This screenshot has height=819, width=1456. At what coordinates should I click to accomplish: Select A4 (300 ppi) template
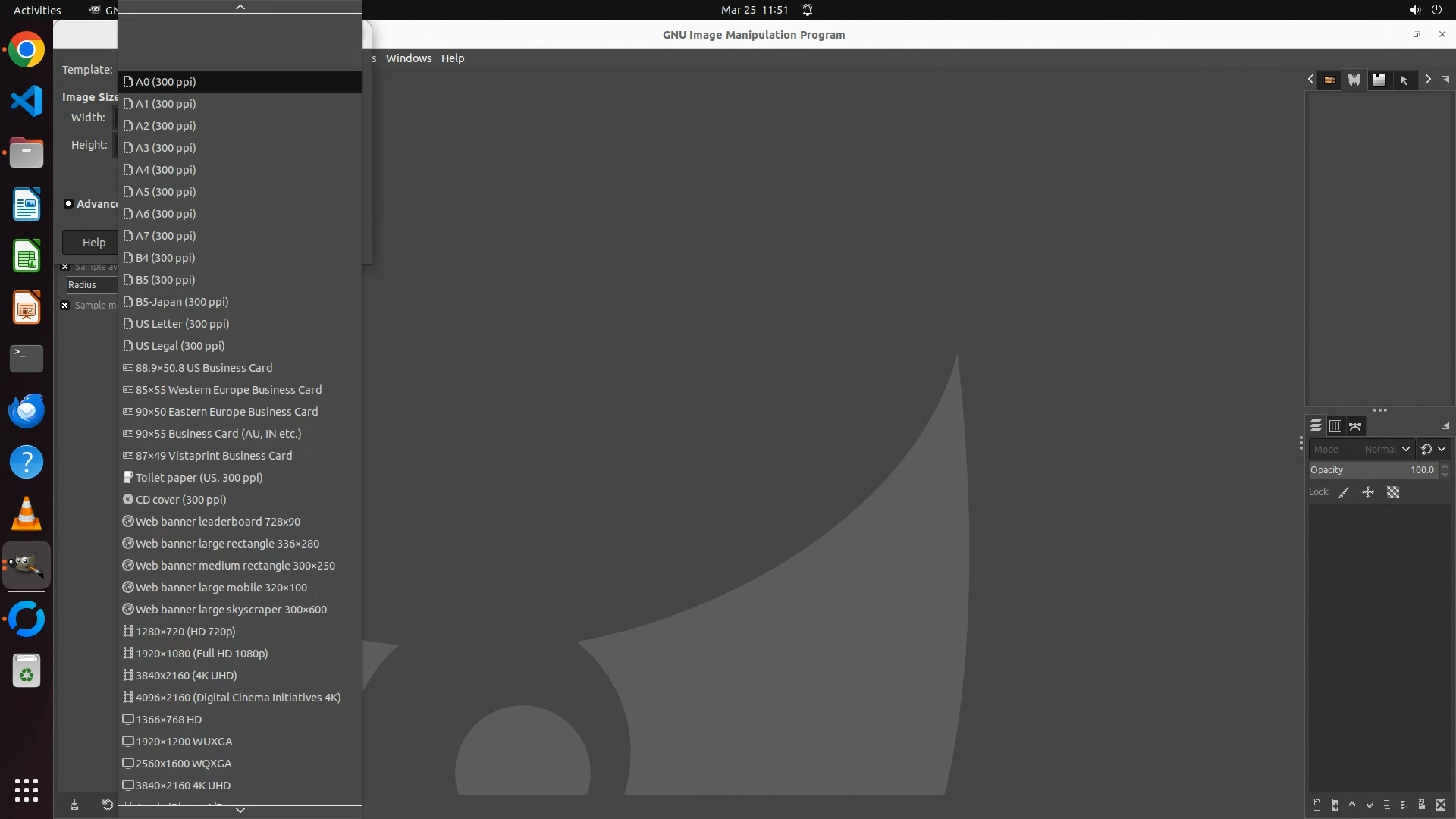click(x=165, y=170)
